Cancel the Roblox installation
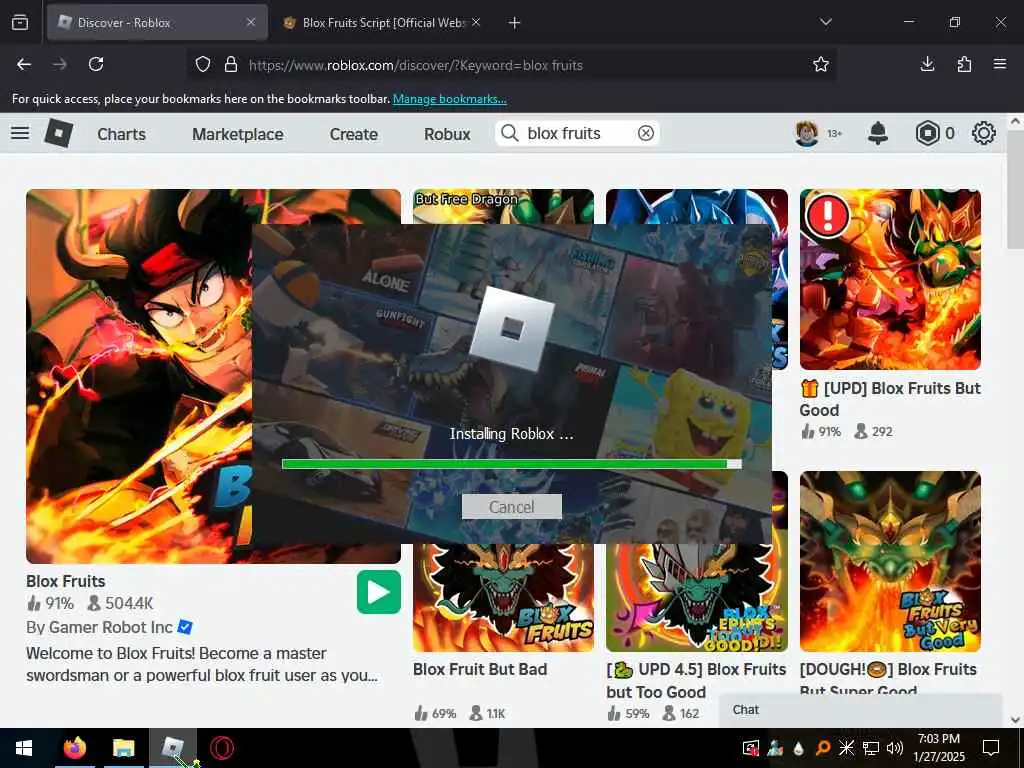1024x768 pixels. coord(511,507)
